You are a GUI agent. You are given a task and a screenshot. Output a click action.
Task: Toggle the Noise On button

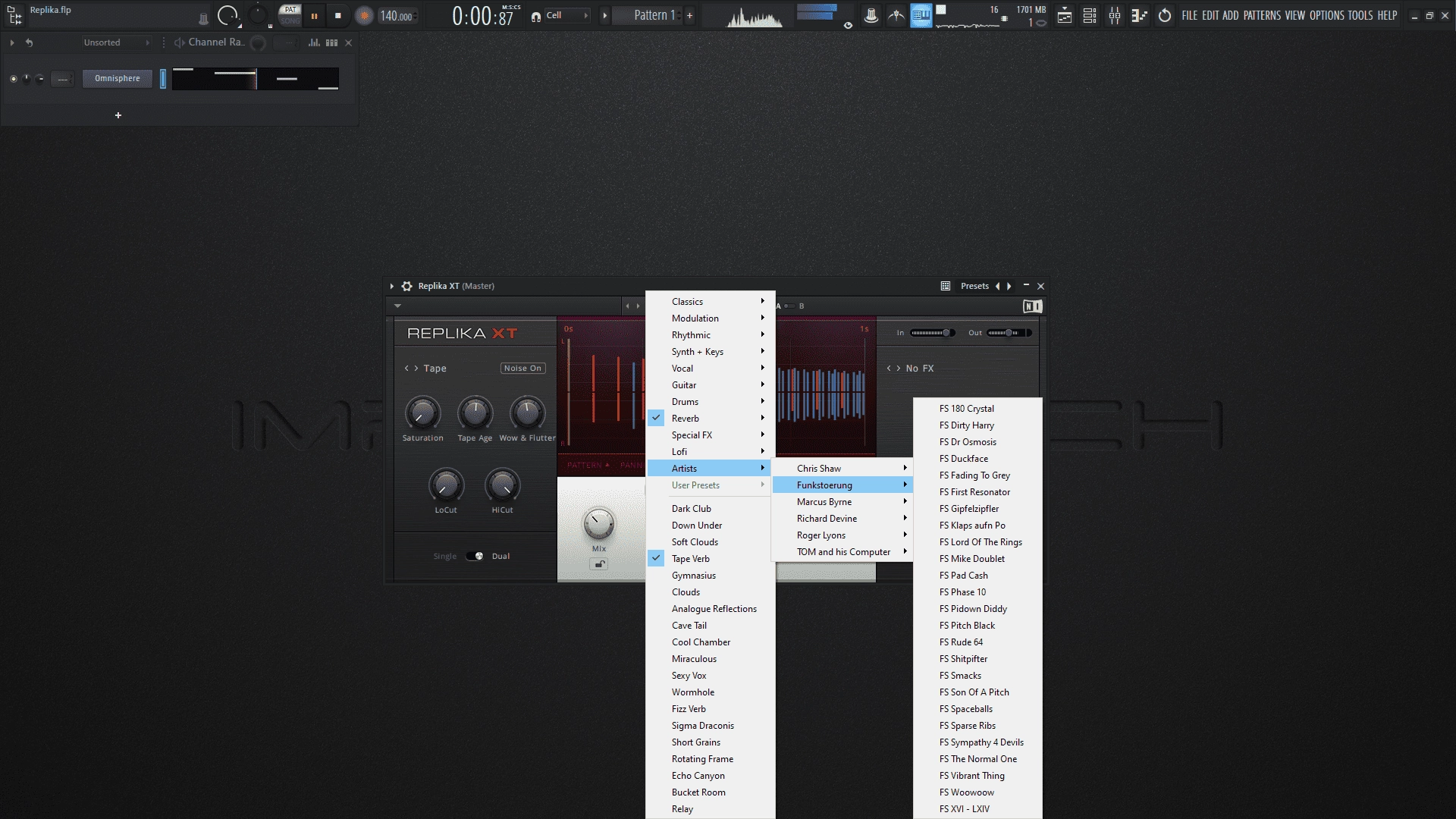click(522, 368)
